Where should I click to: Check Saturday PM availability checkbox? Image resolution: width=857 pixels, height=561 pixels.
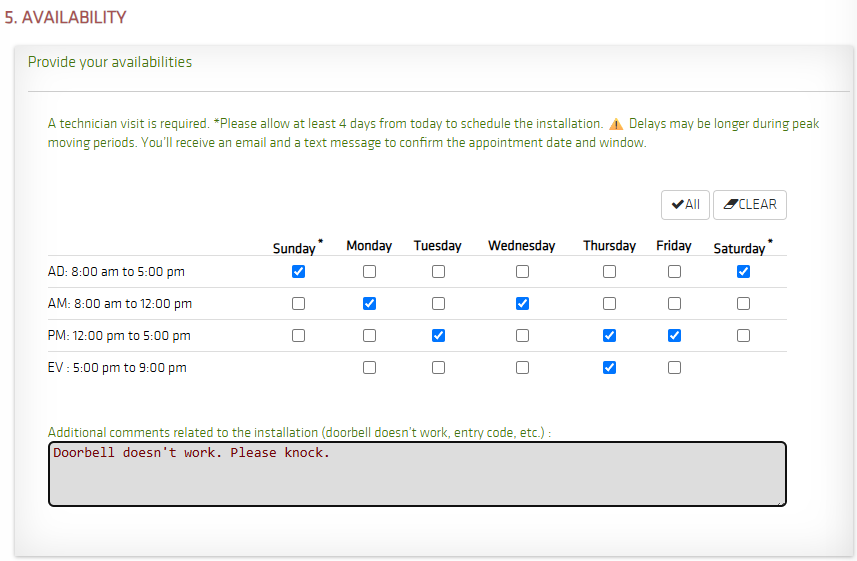coord(743,336)
